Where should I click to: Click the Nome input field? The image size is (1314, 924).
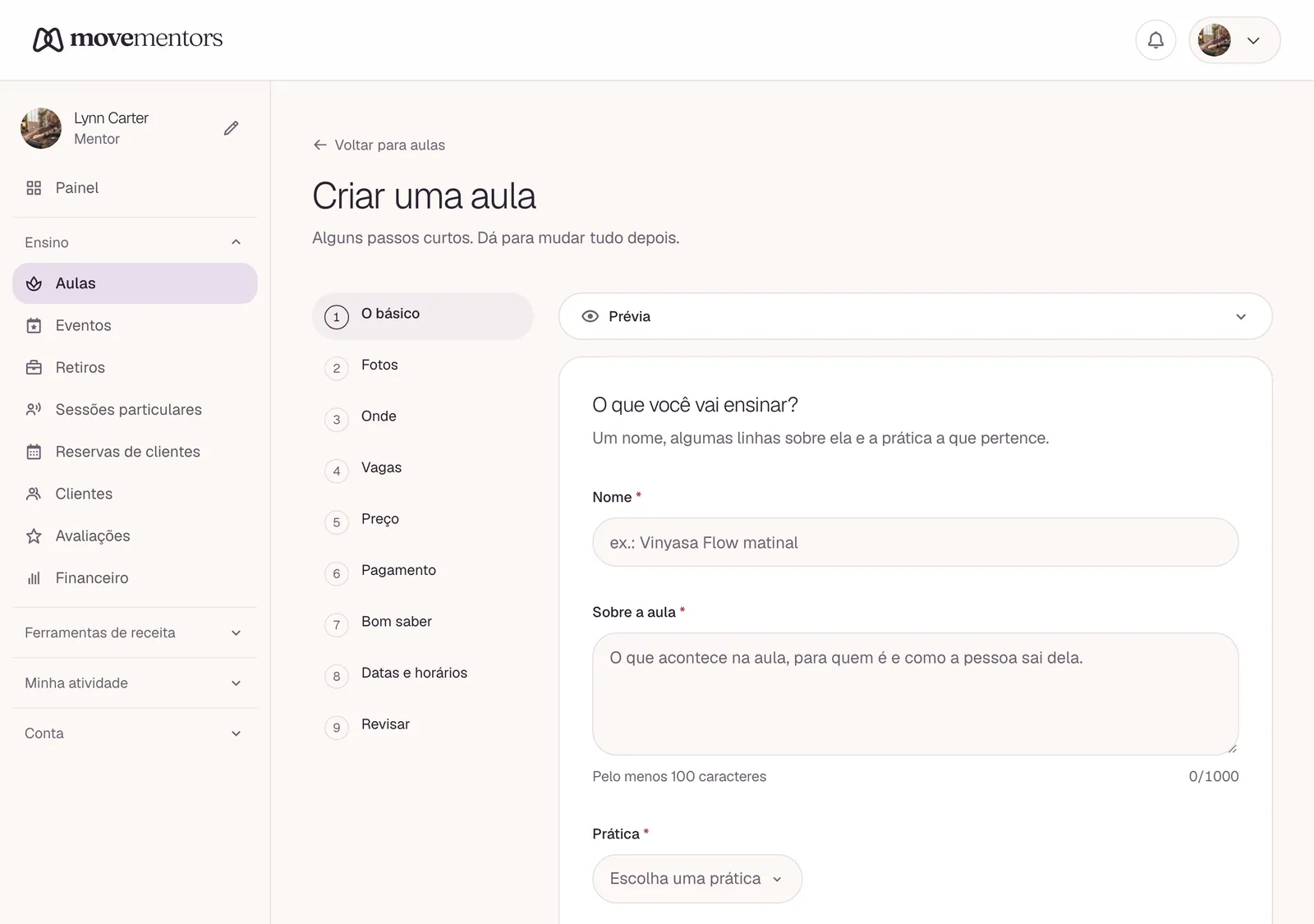coord(915,542)
